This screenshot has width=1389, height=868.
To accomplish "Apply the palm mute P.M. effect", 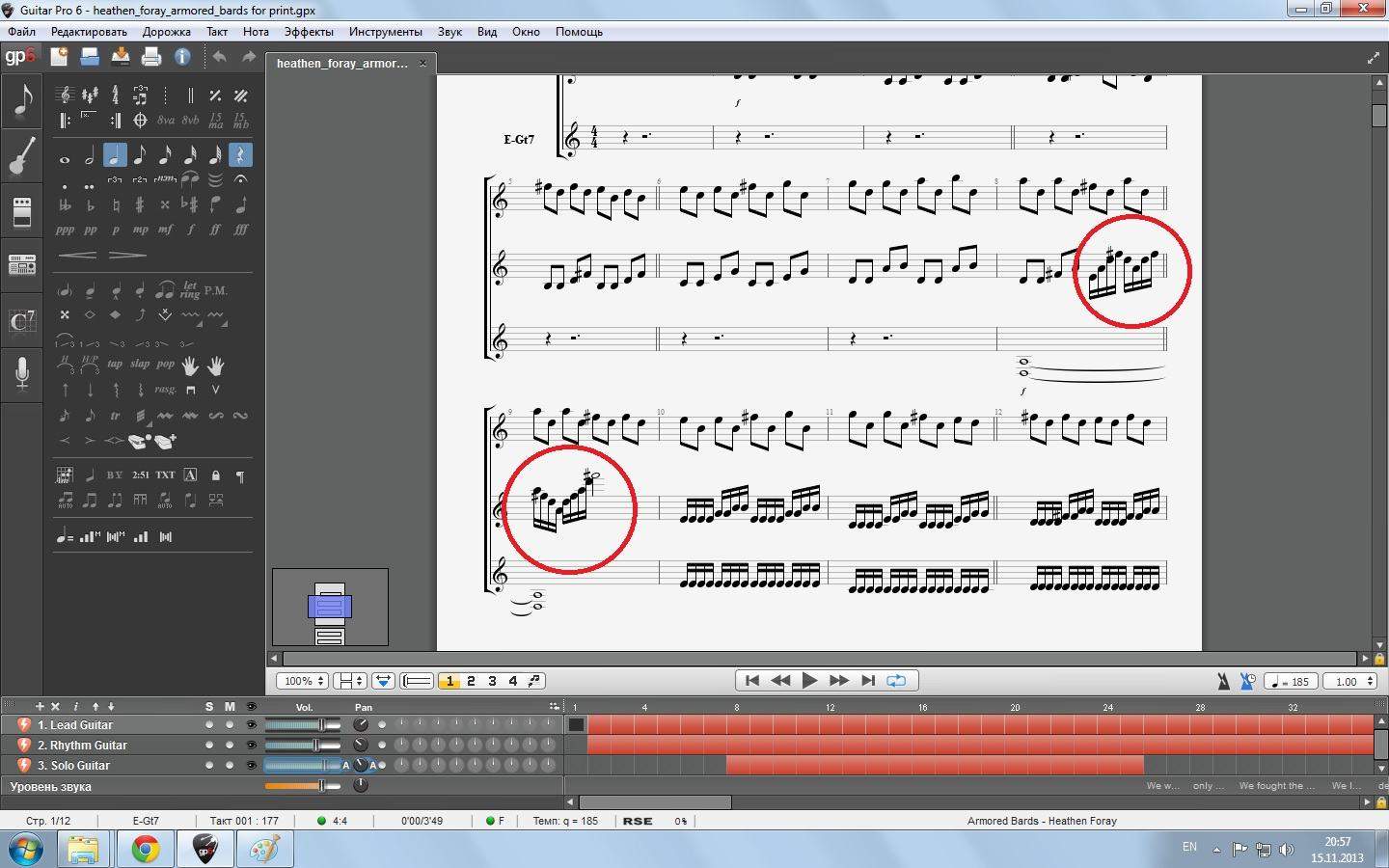I will tap(215, 290).
